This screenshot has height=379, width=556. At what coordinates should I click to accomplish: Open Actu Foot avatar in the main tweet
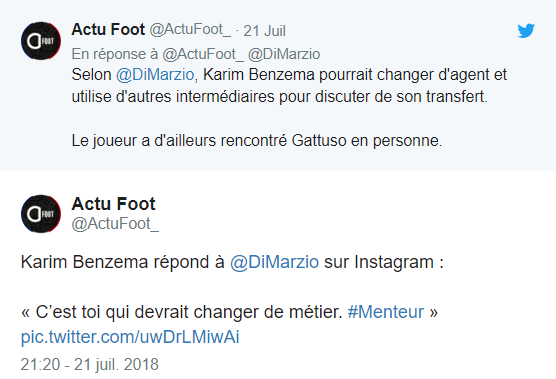coord(41,214)
